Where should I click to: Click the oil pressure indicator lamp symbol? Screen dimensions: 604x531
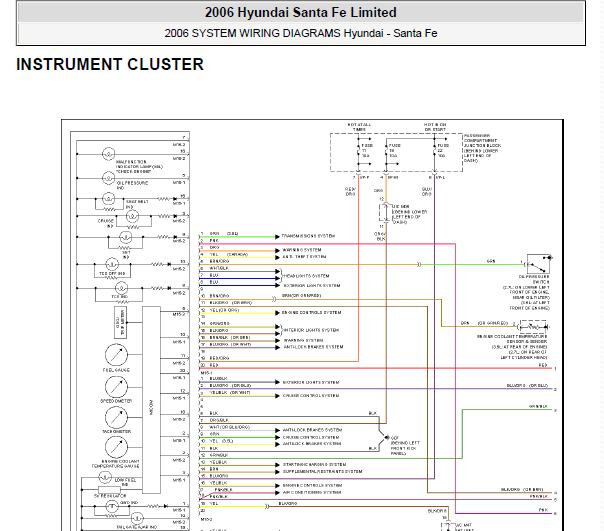tap(108, 178)
